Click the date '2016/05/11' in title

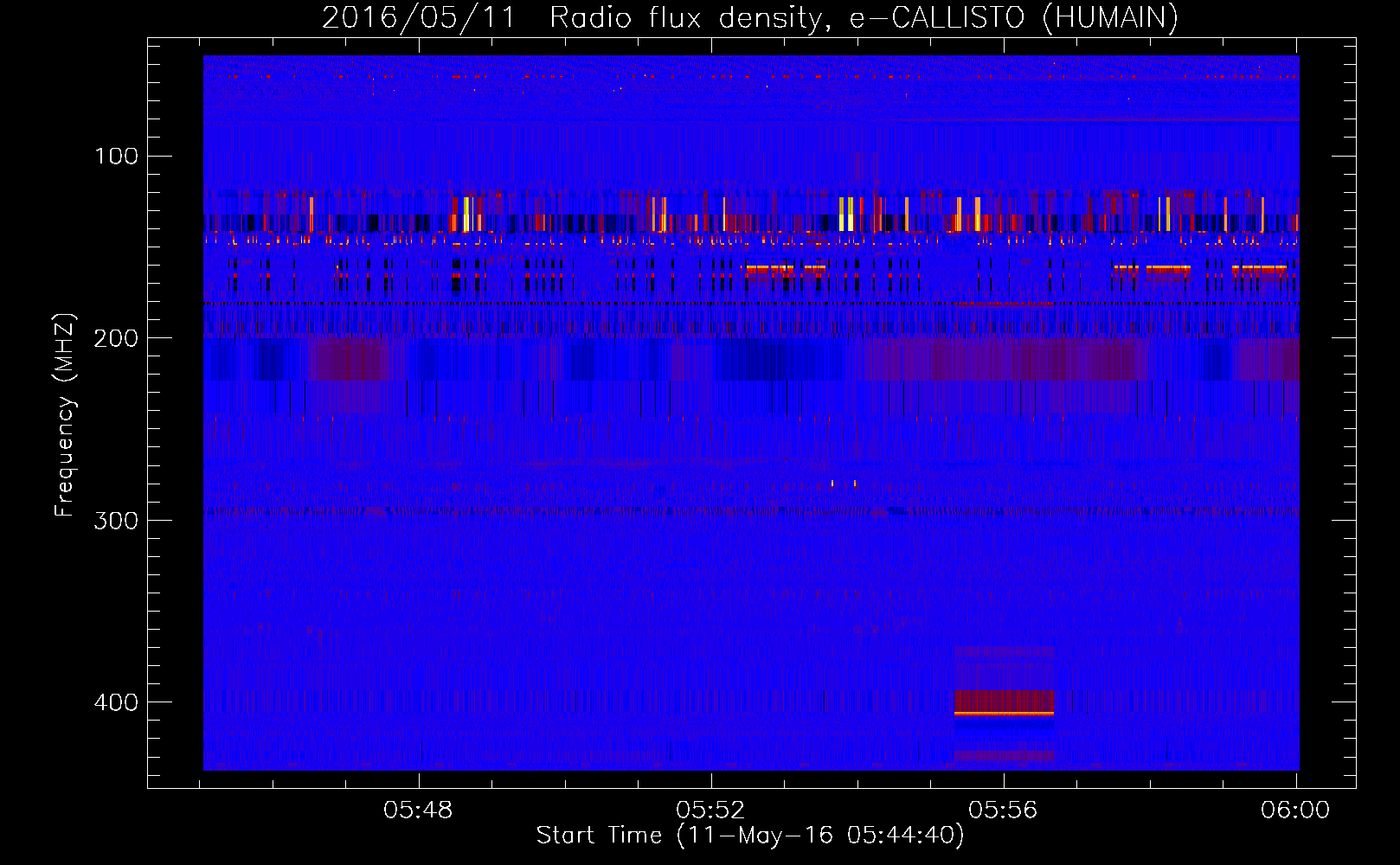click(419, 17)
